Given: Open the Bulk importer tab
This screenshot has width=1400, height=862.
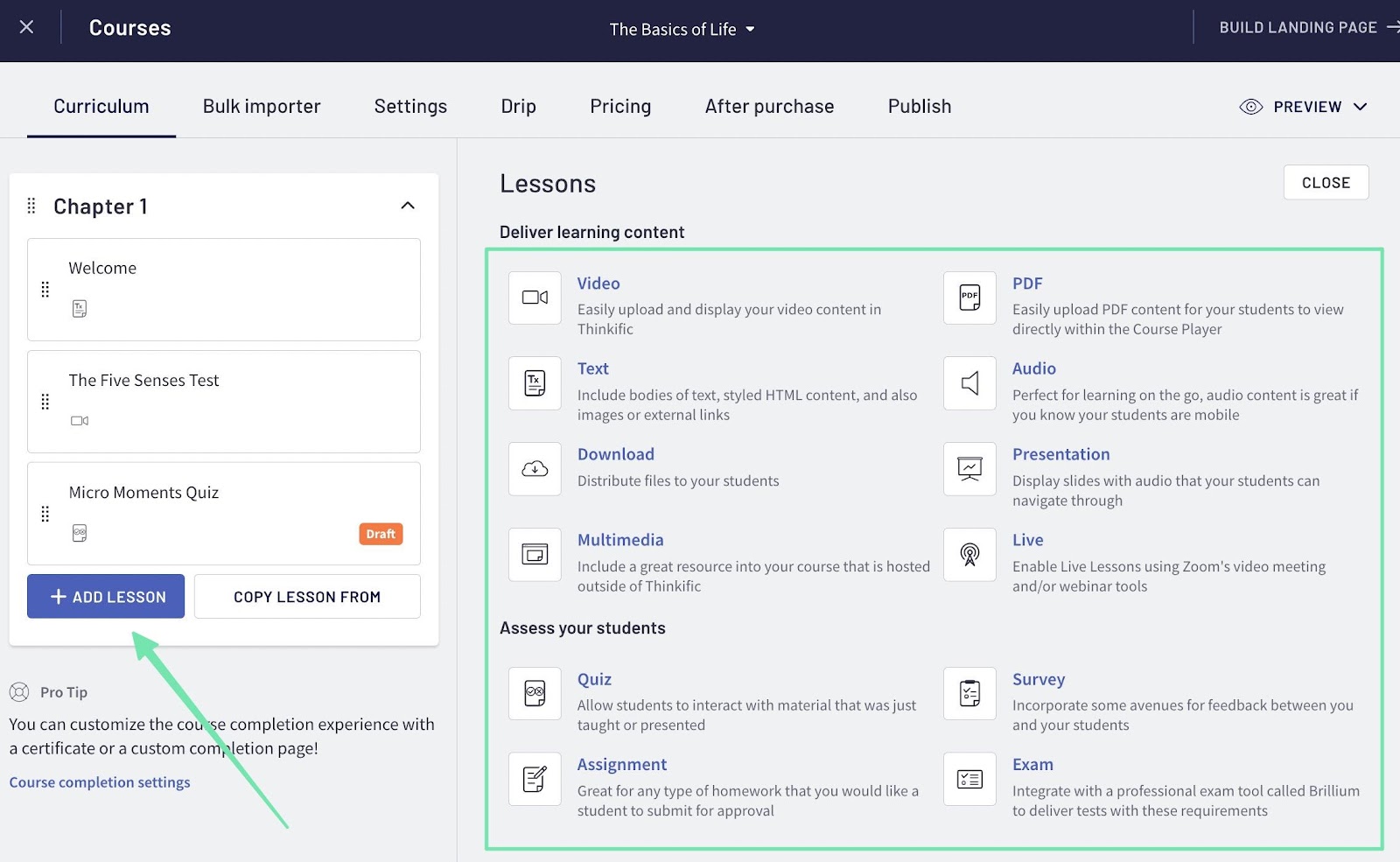Looking at the screenshot, I should 261,106.
